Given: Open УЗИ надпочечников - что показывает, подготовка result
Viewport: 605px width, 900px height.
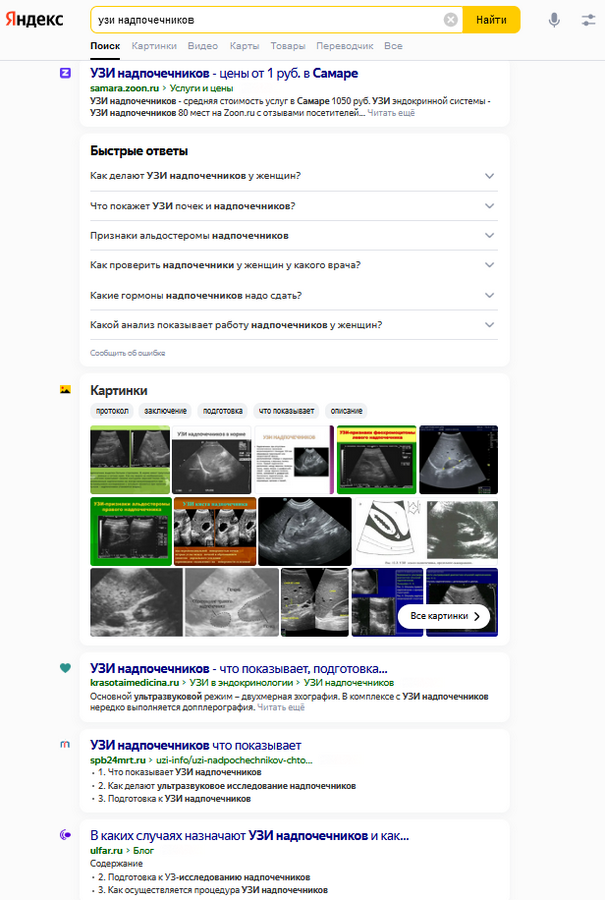Looking at the screenshot, I should tap(239, 669).
